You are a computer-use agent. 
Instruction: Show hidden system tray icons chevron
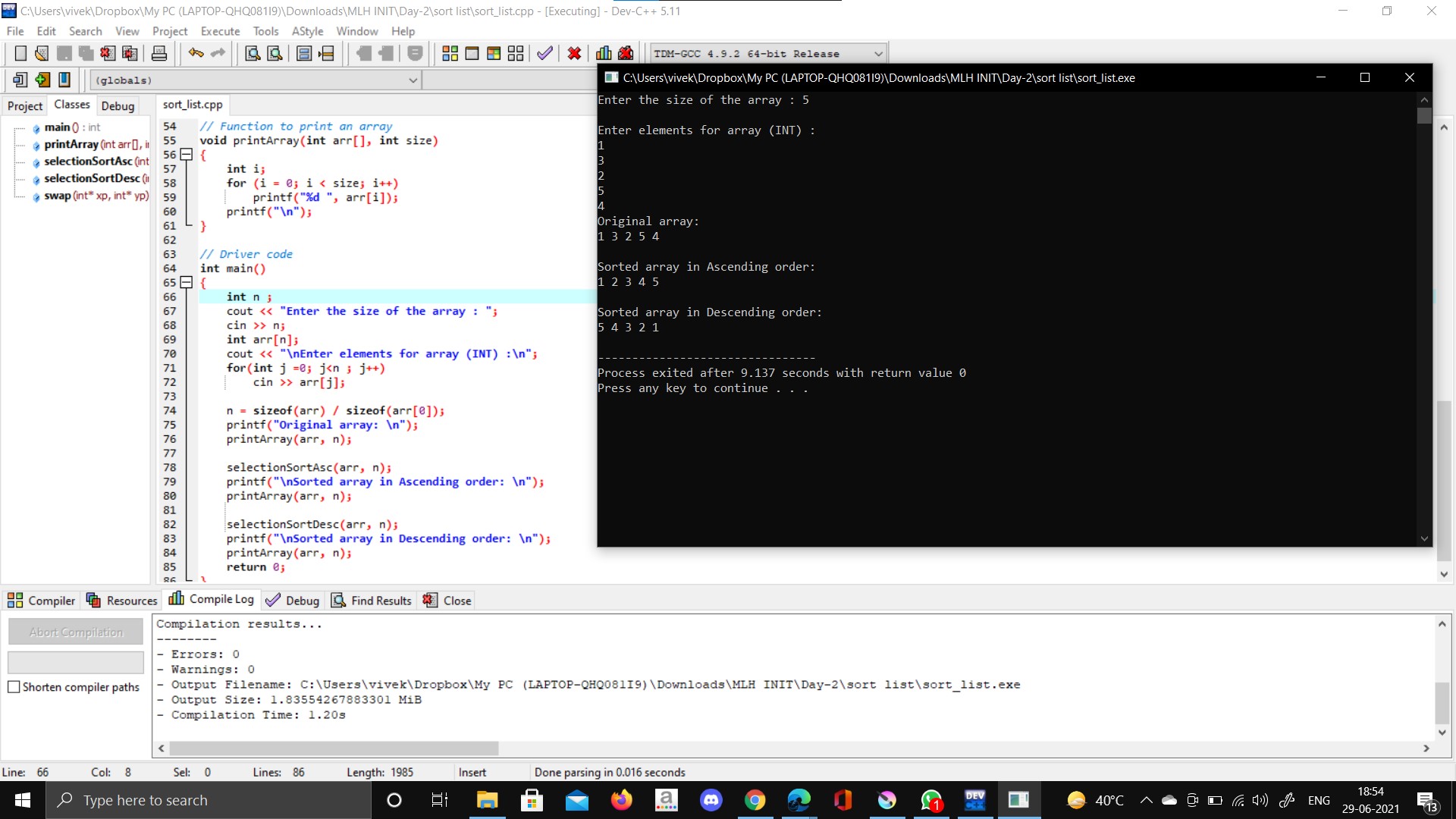click(1146, 800)
